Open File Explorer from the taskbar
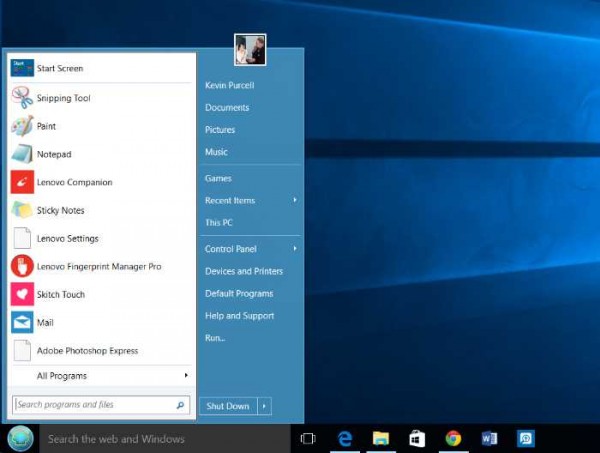Screen dimensions: 600x453 381,438
